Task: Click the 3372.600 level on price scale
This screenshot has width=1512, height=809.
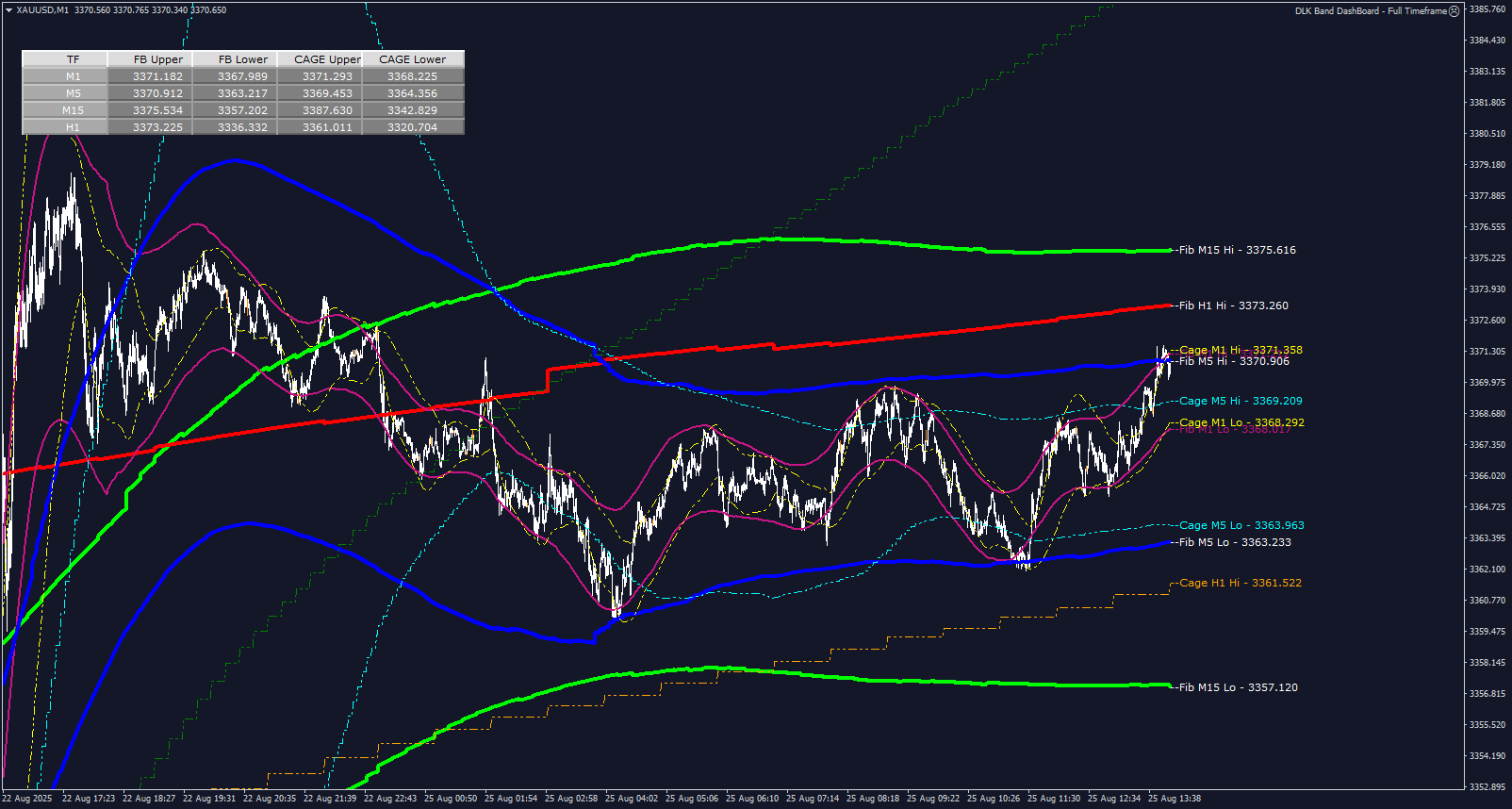Action: [1487, 321]
